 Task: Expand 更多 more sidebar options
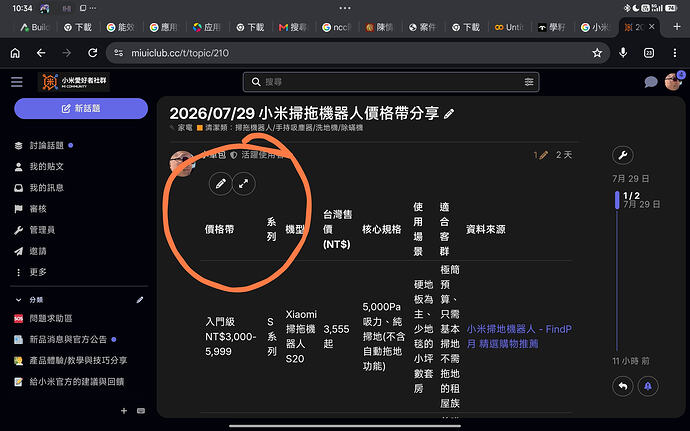pyautogui.click(x=38, y=272)
